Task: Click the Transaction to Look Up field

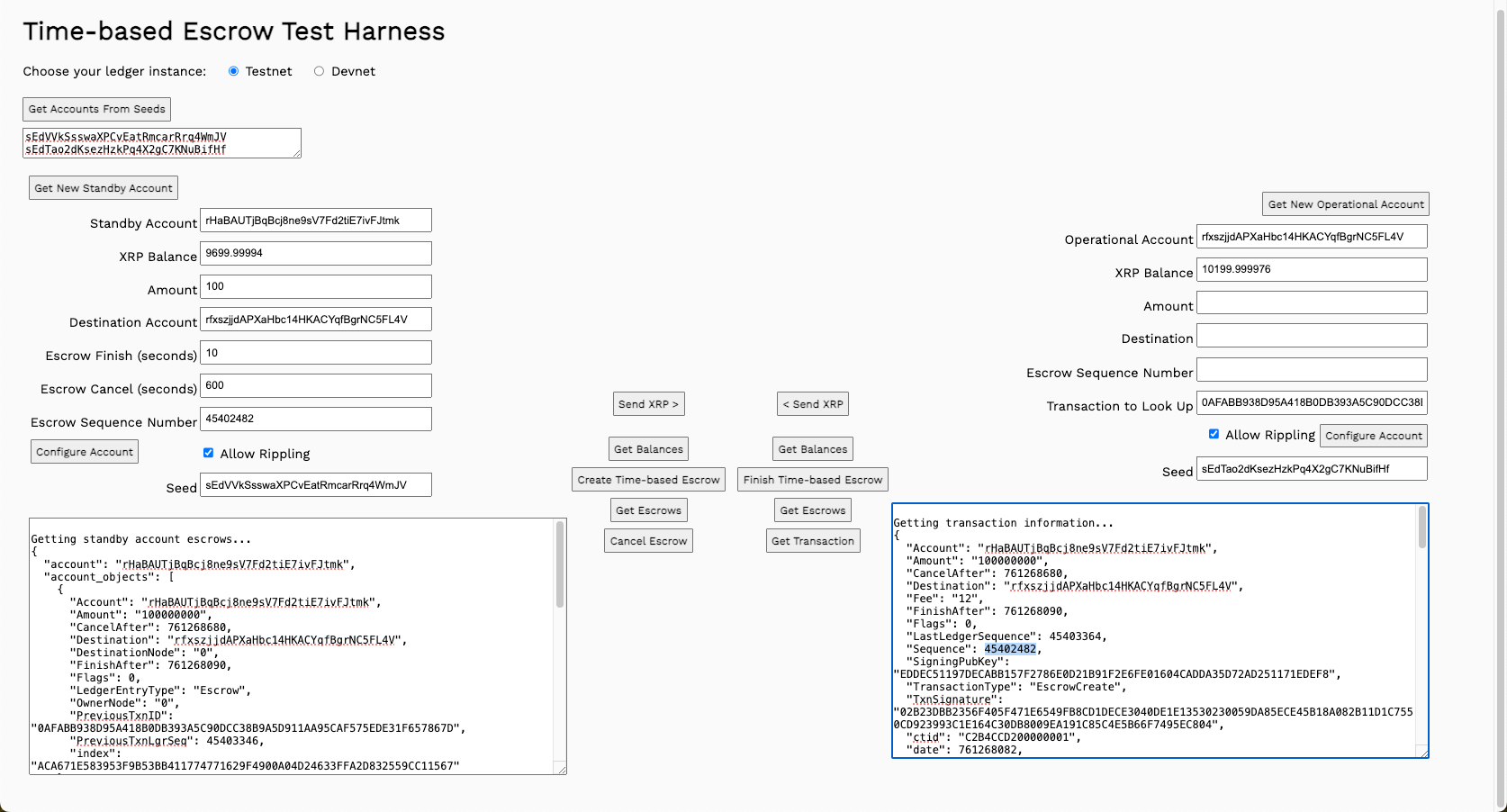Action: coord(1311,402)
